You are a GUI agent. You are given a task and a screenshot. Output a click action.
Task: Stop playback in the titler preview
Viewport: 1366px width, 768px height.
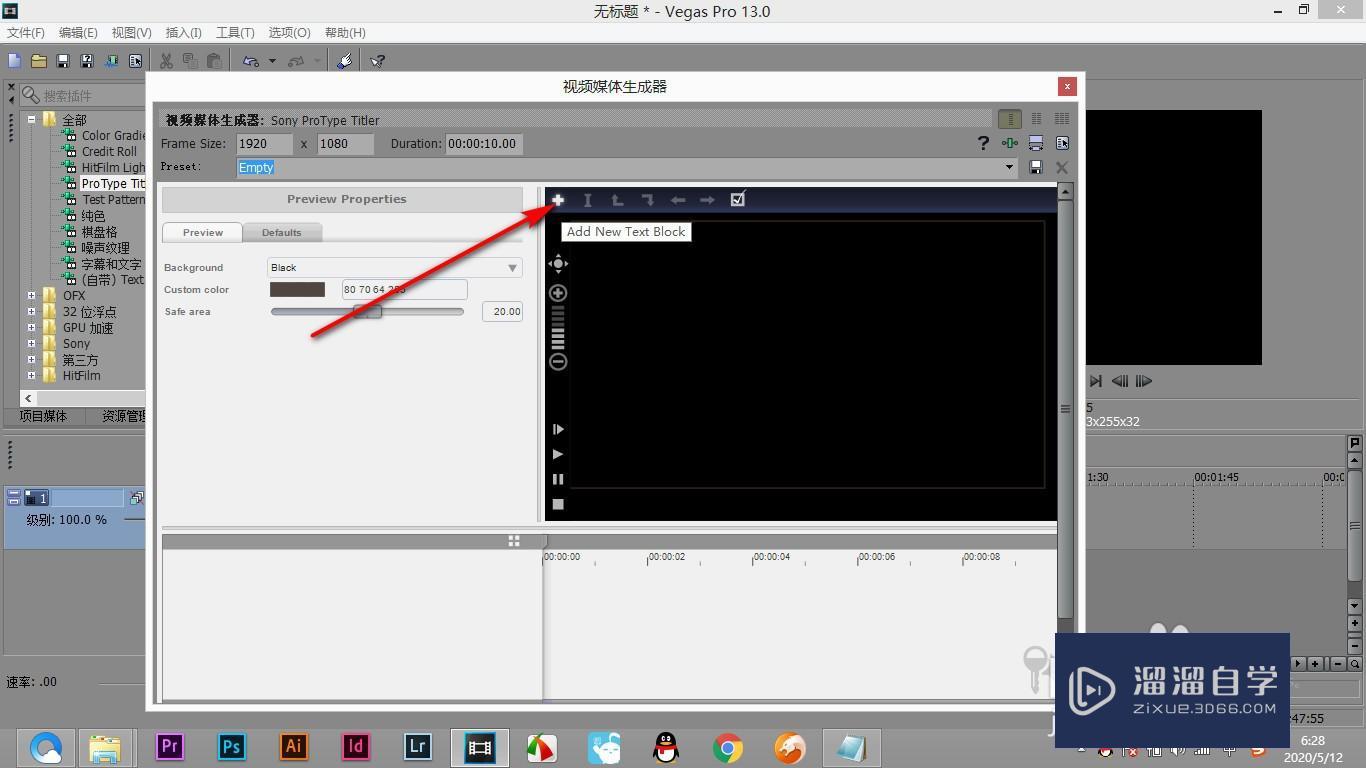(558, 504)
